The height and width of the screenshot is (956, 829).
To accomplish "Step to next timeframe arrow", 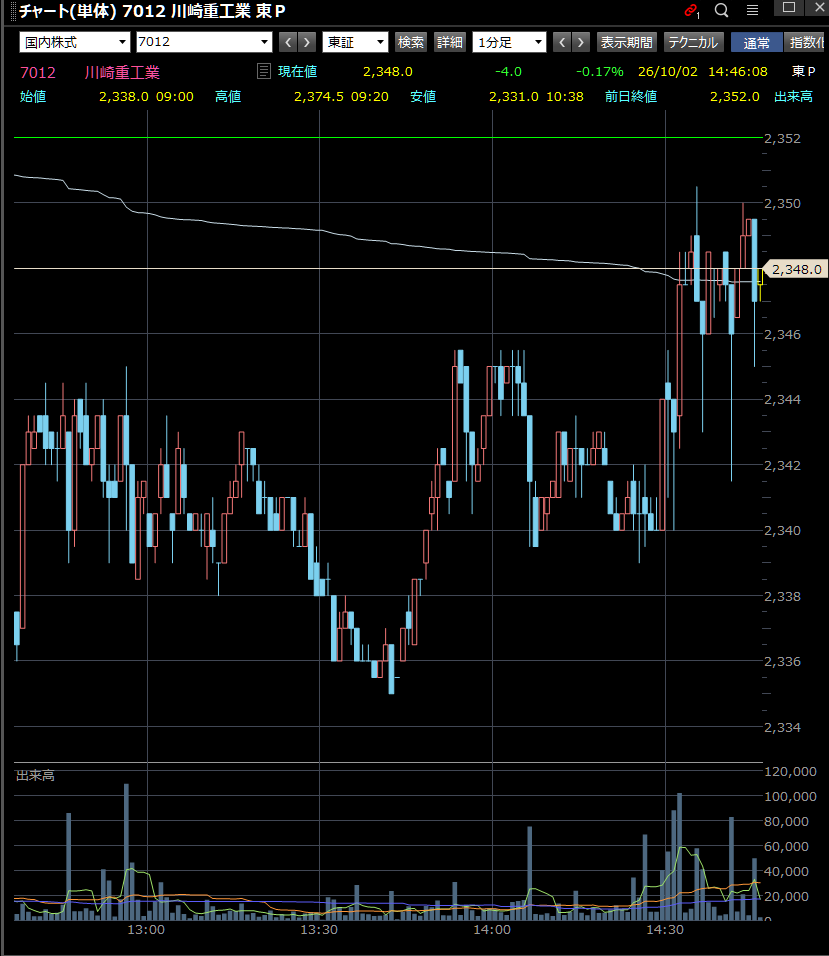I will (x=581, y=42).
